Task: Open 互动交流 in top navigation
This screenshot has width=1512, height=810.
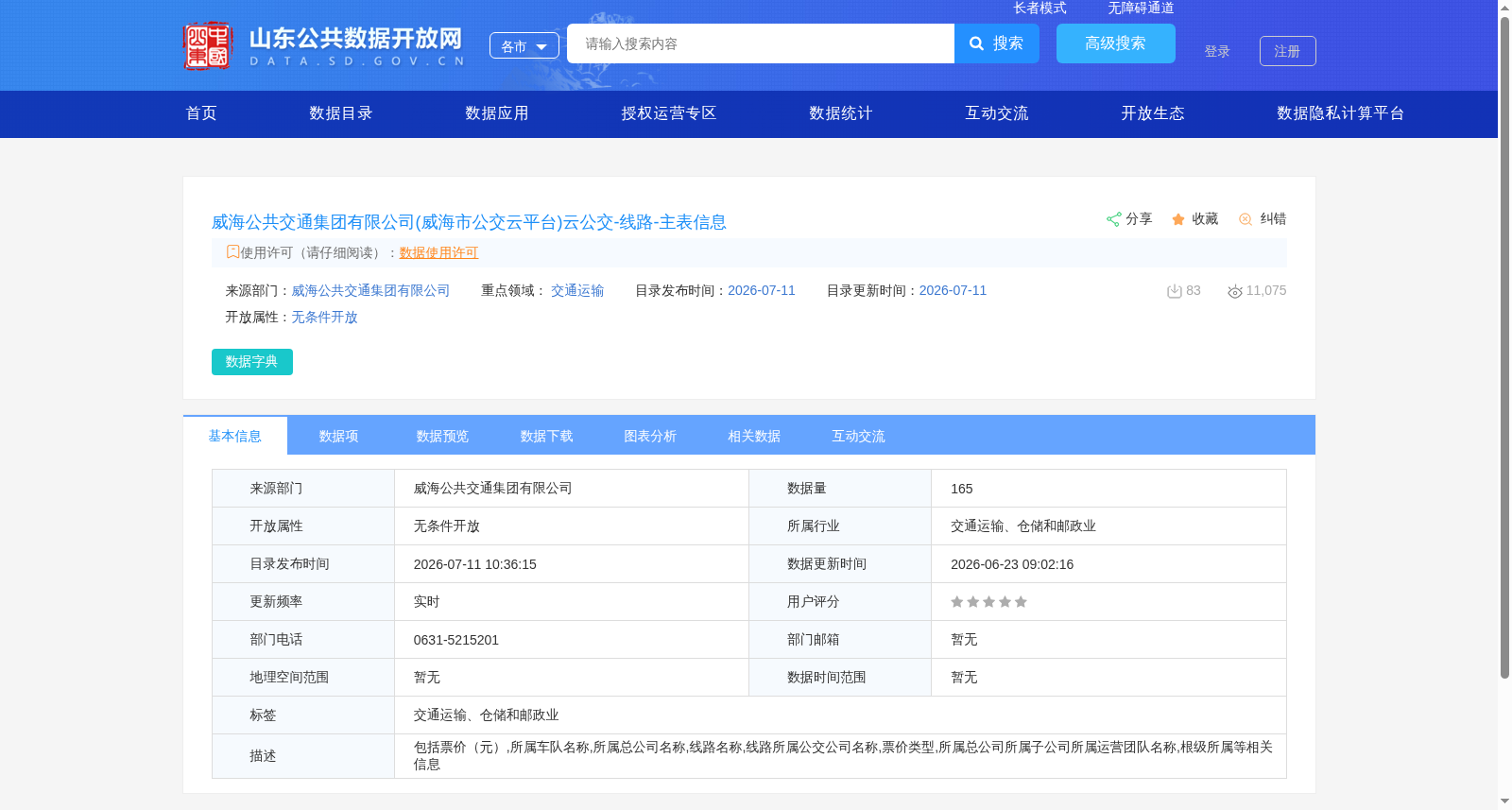Action: 997,113
